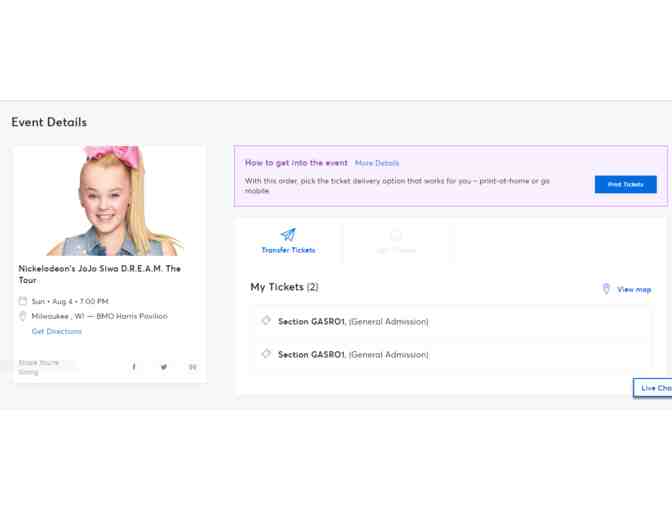Open the Live Chat button

click(654, 388)
